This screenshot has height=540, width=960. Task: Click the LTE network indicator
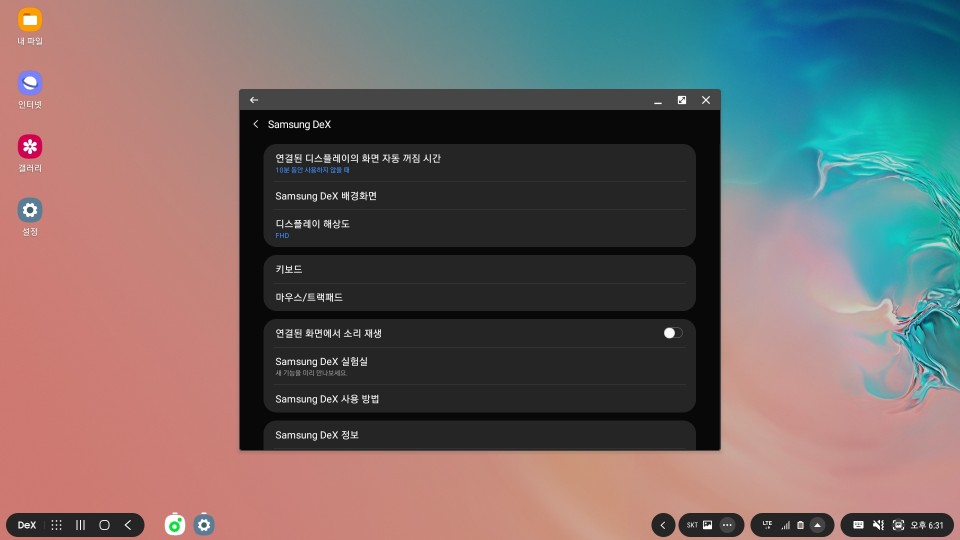click(x=767, y=525)
